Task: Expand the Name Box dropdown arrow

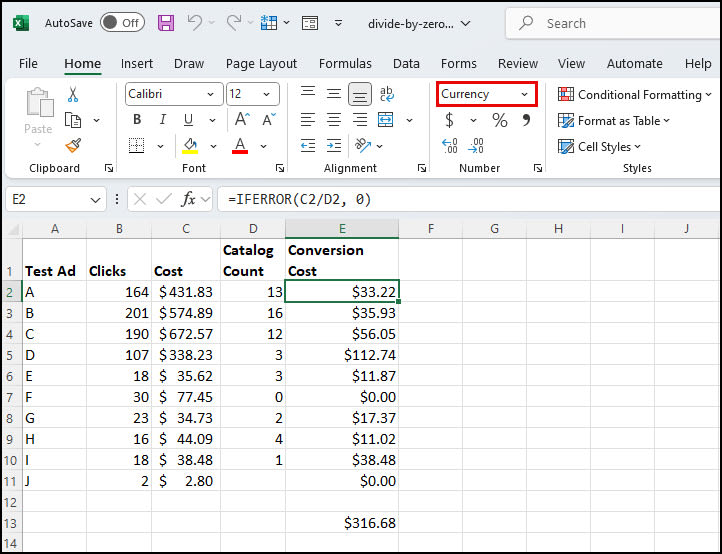Action: [95, 200]
